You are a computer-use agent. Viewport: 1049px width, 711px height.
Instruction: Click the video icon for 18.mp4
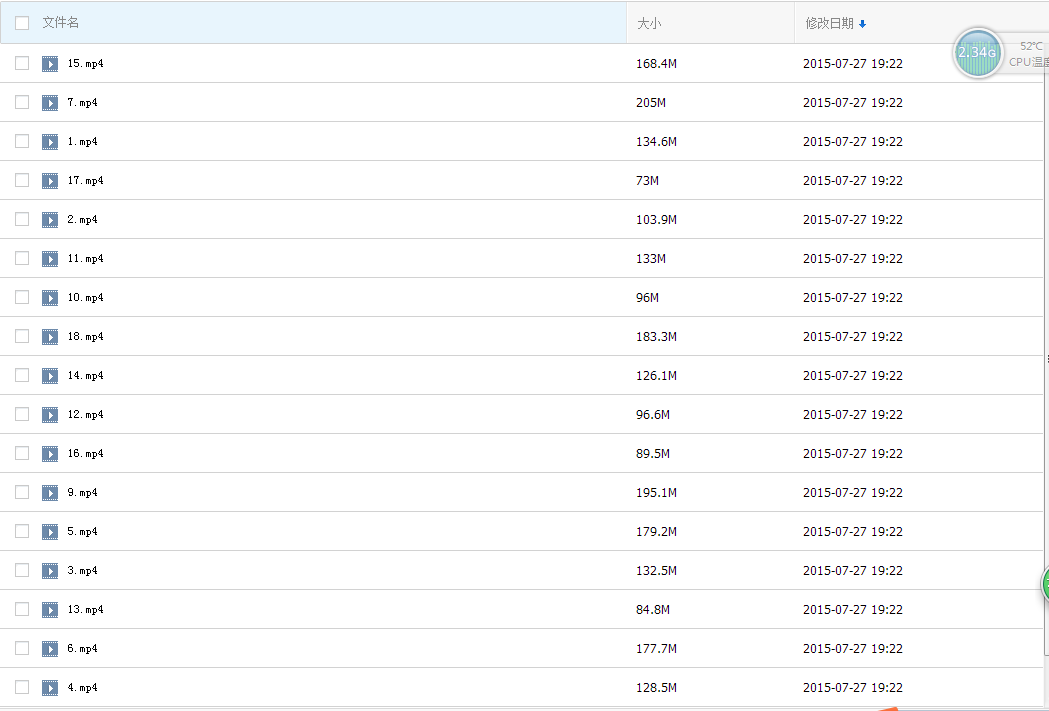50,337
